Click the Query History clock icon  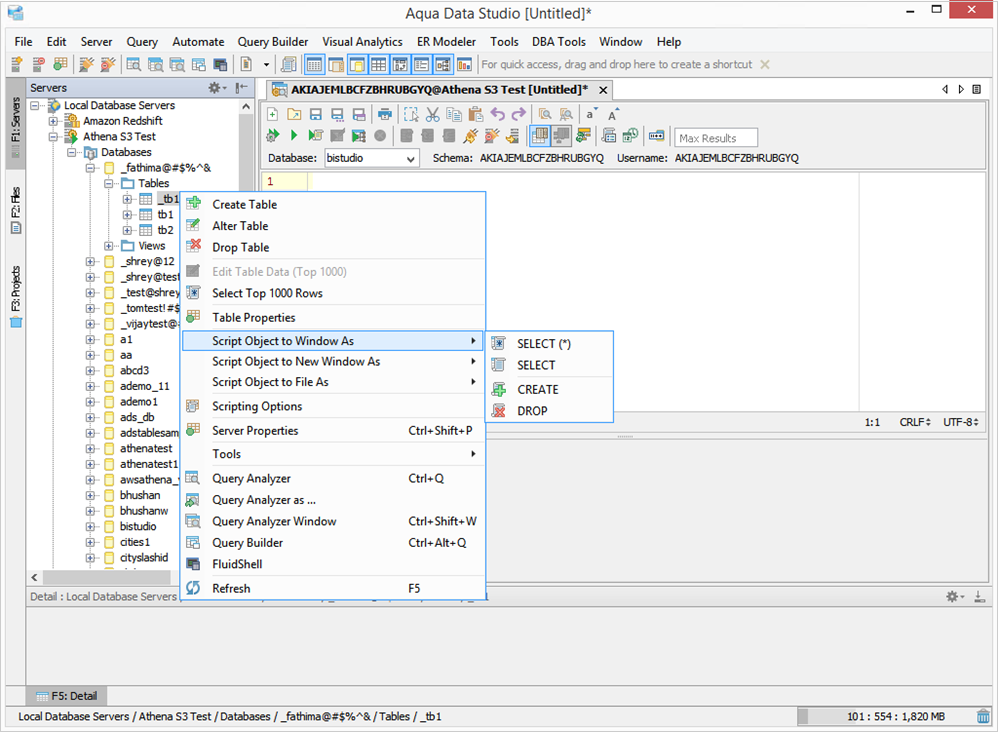coord(630,136)
